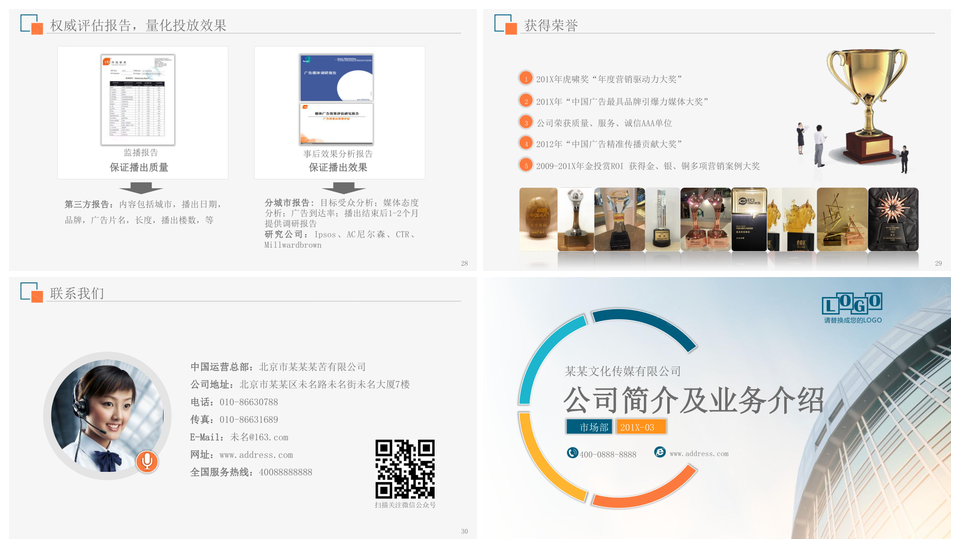
Task: Click the text 公司荣获质量、服务、诚信AAA单位
Action: 604,122
